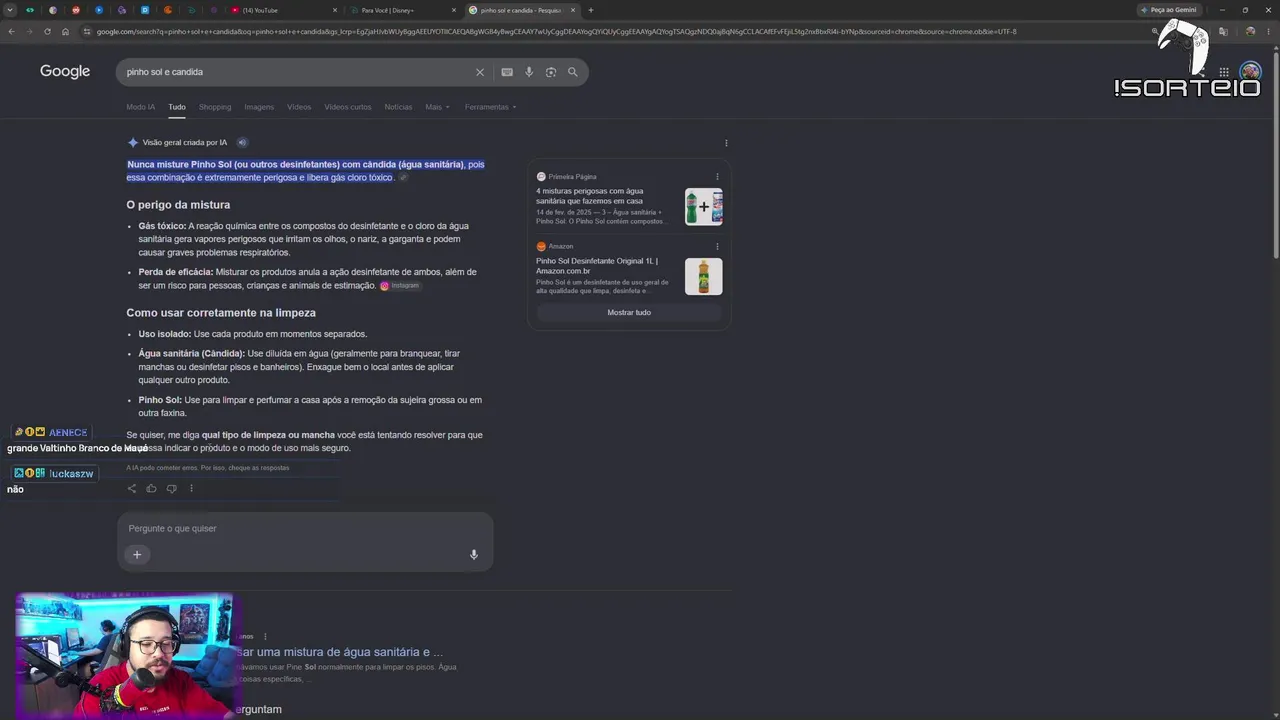Image resolution: width=1280 pixels, height=720 pixels.
Task: Open the Amazon Pinho Sol product thumbnail
Action: tap(704, 277)
